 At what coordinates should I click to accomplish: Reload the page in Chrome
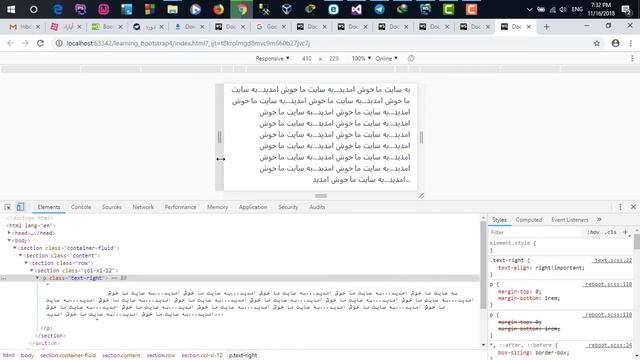point(40,43)
